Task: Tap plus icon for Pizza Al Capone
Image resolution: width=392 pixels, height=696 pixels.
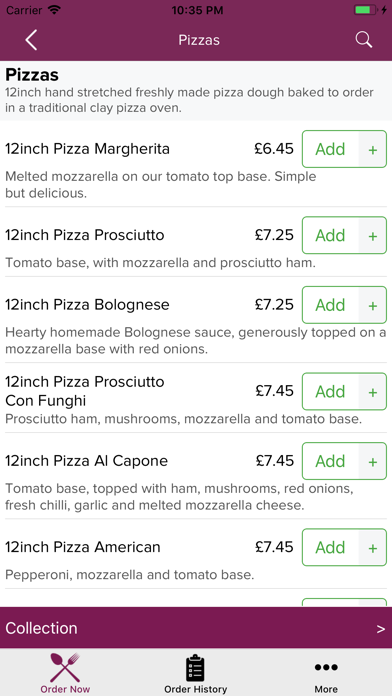Action: 373,461
